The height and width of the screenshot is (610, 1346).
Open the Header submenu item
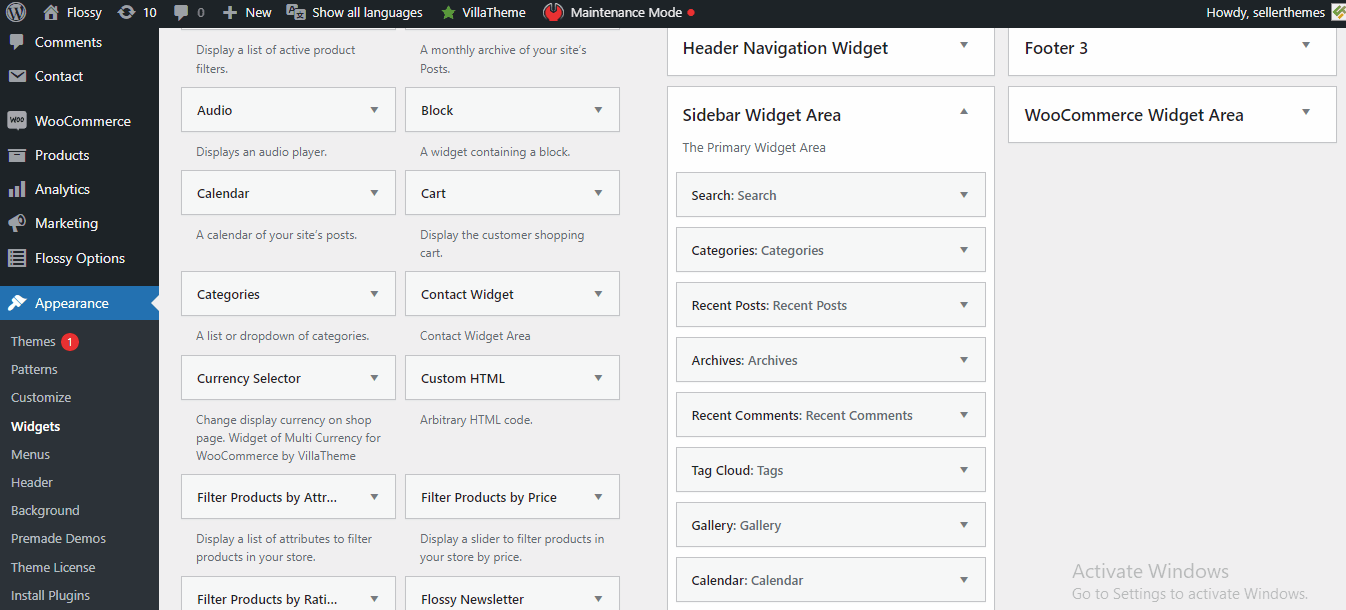click(x=32, y=482)
